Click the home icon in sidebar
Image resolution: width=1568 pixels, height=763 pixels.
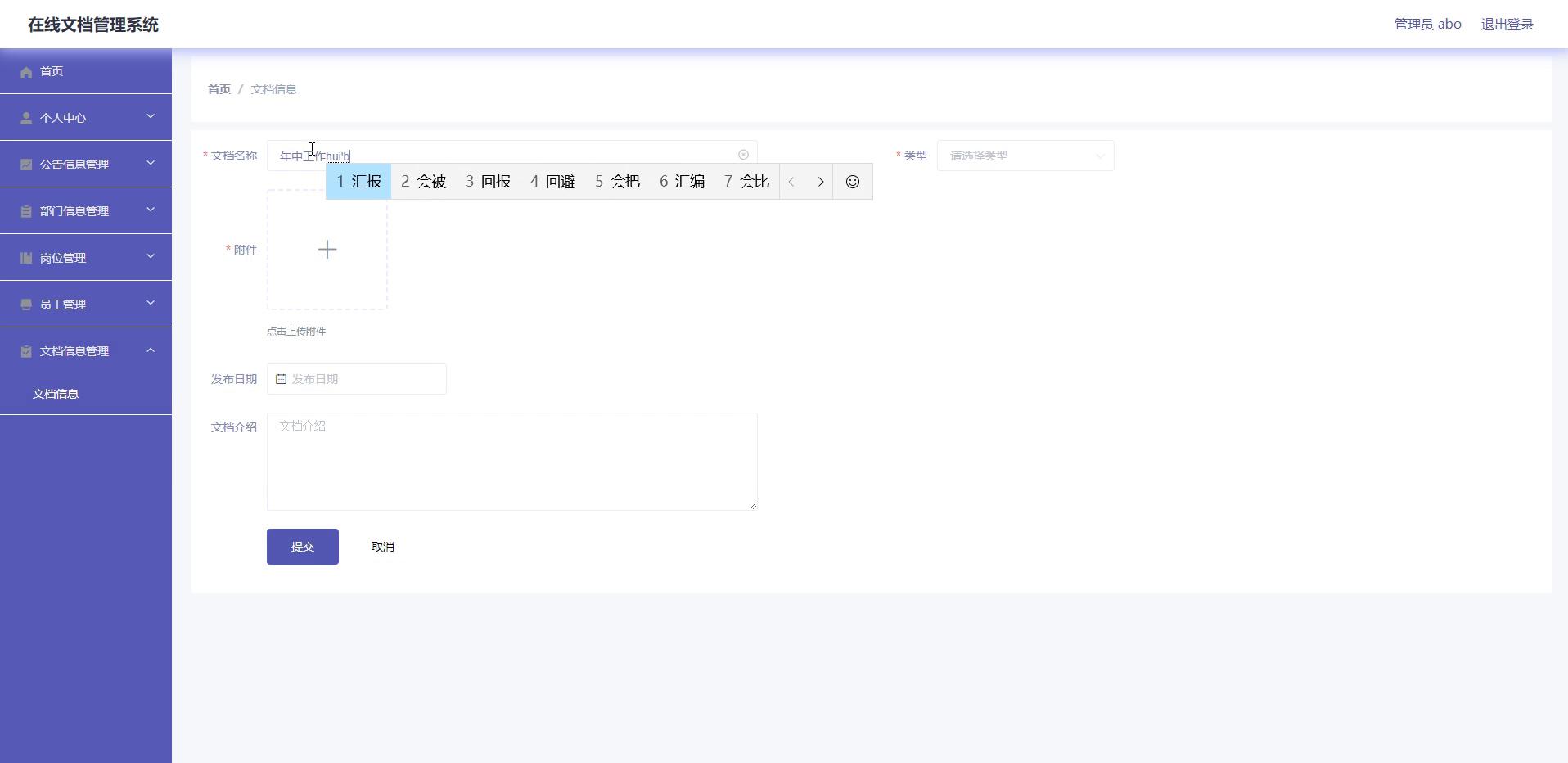tap(26, 72)
